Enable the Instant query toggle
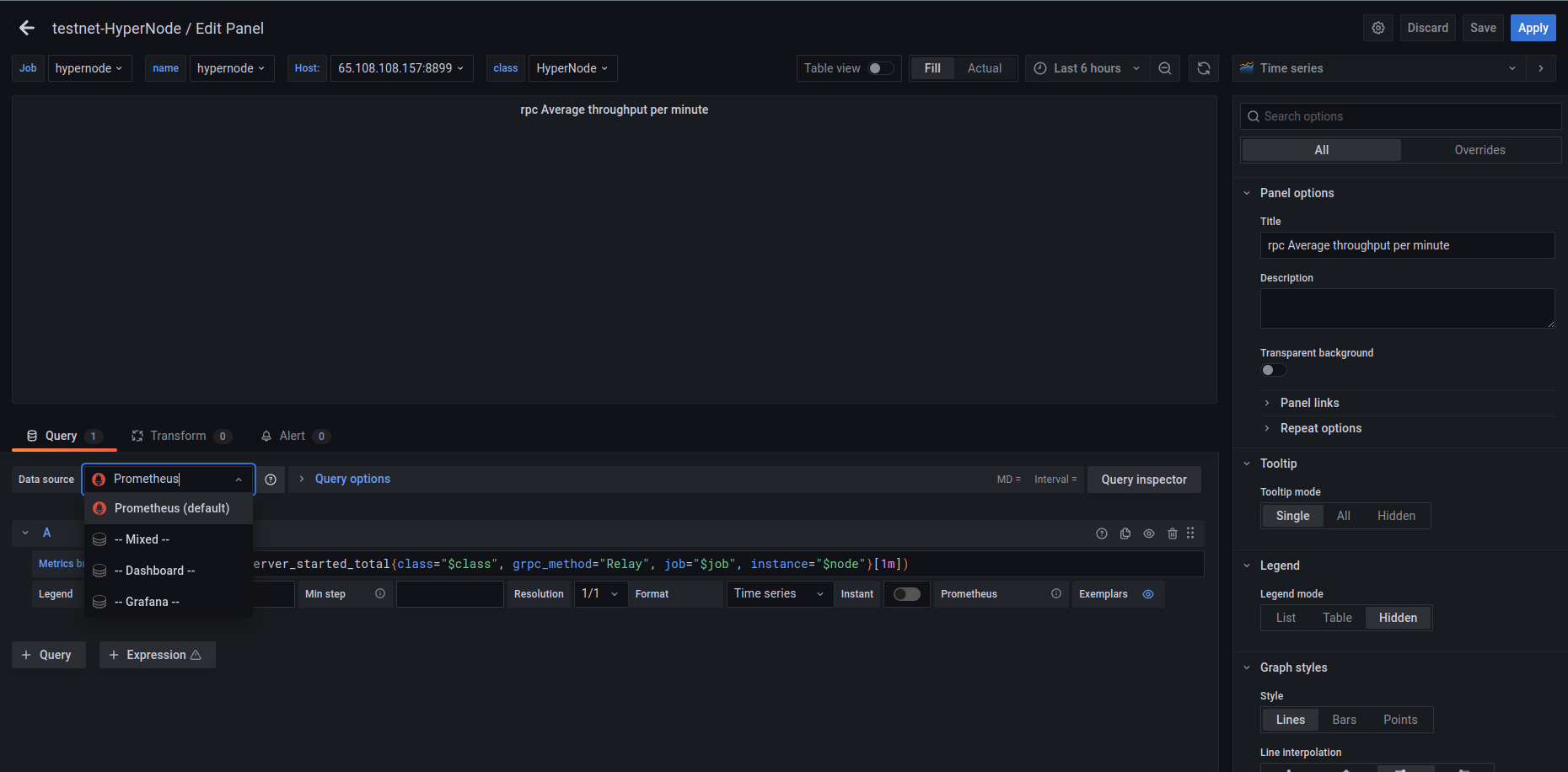Screen dimensions: 1568x772 [907, 594]
